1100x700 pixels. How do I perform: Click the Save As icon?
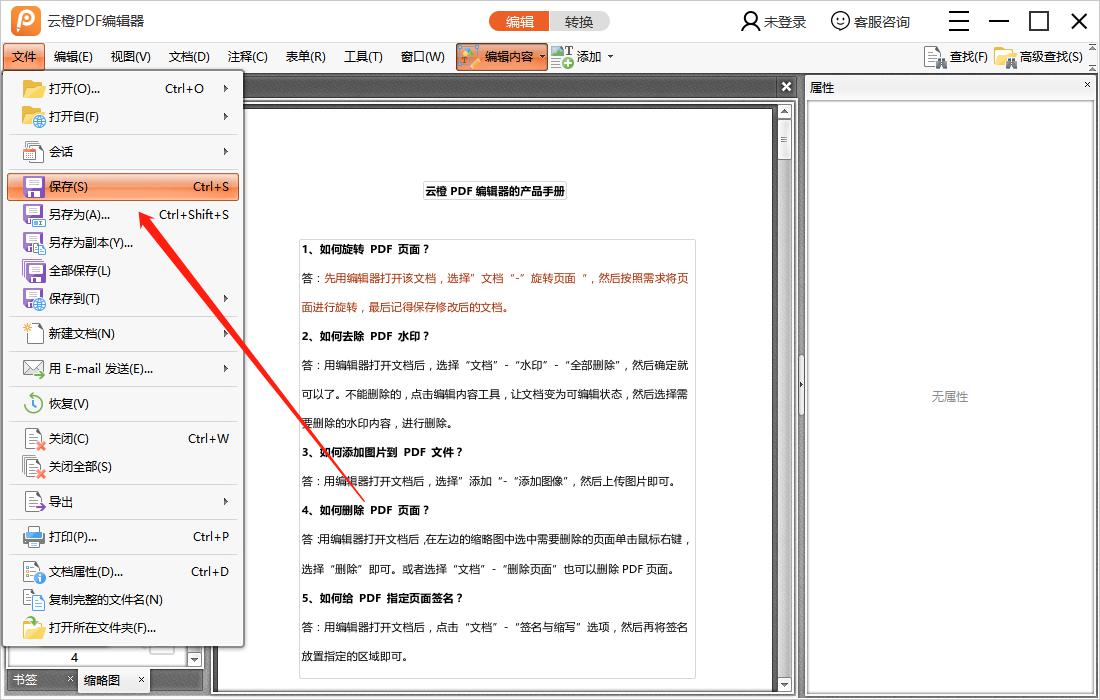pos(33,215)
